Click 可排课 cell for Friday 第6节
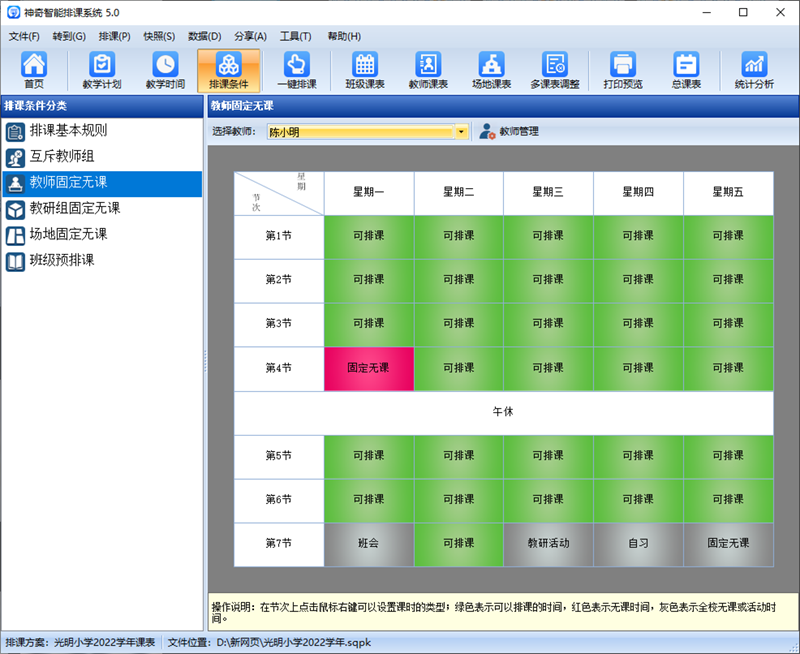Image resolution: width=800 pixels, height=654 pixels. [x=728, y=500]
